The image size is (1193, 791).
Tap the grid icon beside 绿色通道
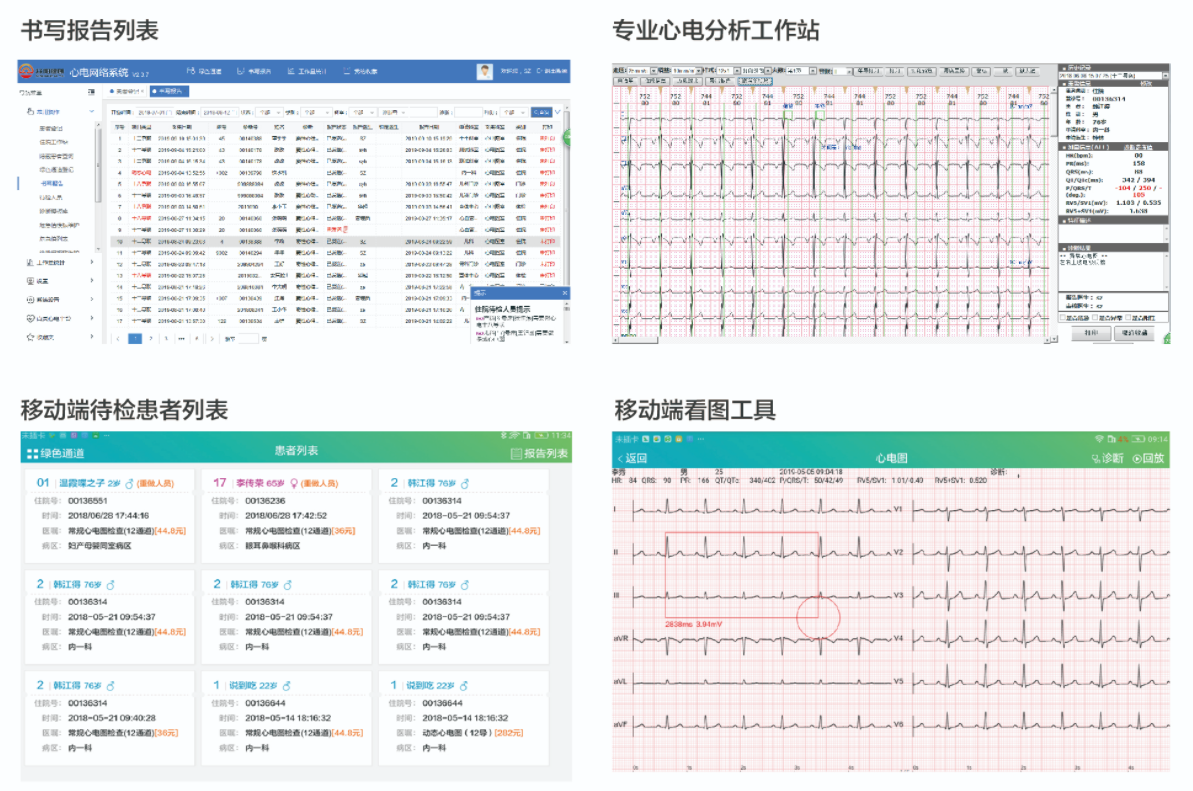pos(32,453)
